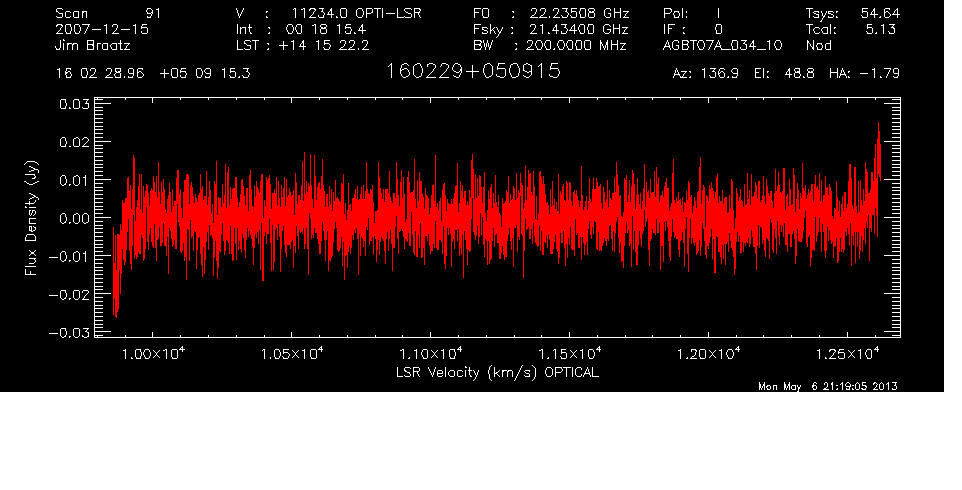Click y-axis tick label 0.01

click(74, 180)
